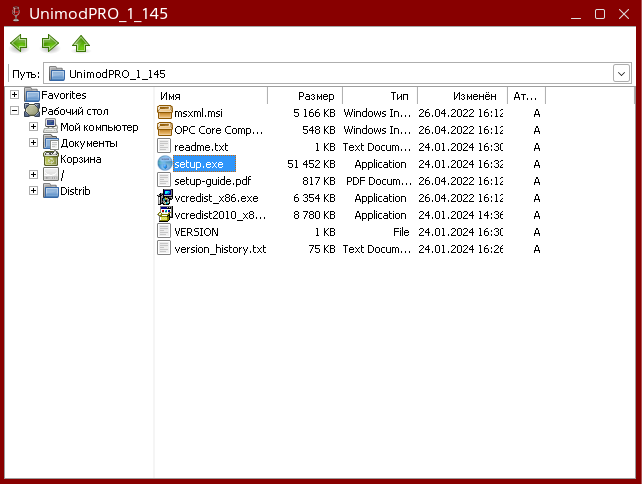Select file name msxml.msi
Viewport: 642px width, 484px height.
pos(199,113)
